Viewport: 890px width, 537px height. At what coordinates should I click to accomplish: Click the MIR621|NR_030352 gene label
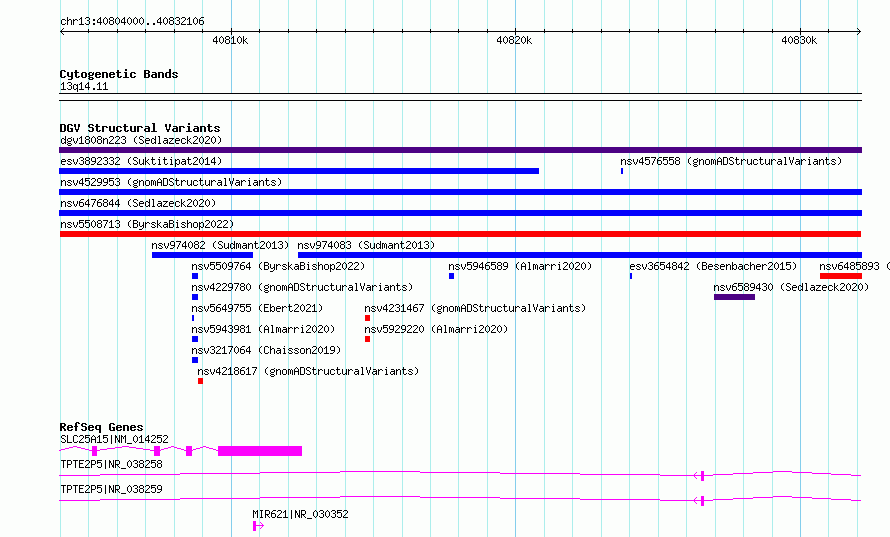pyautogui.click(x=300, y=514)
